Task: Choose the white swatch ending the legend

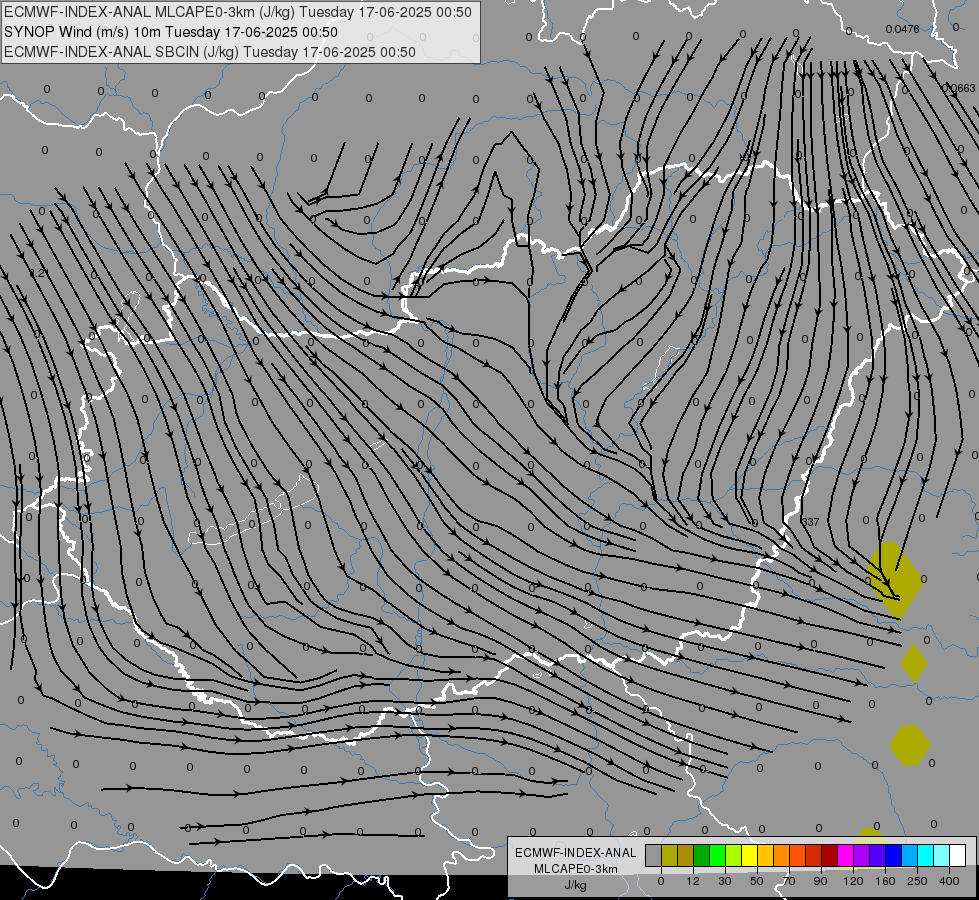Action: (x=958, y=856)
